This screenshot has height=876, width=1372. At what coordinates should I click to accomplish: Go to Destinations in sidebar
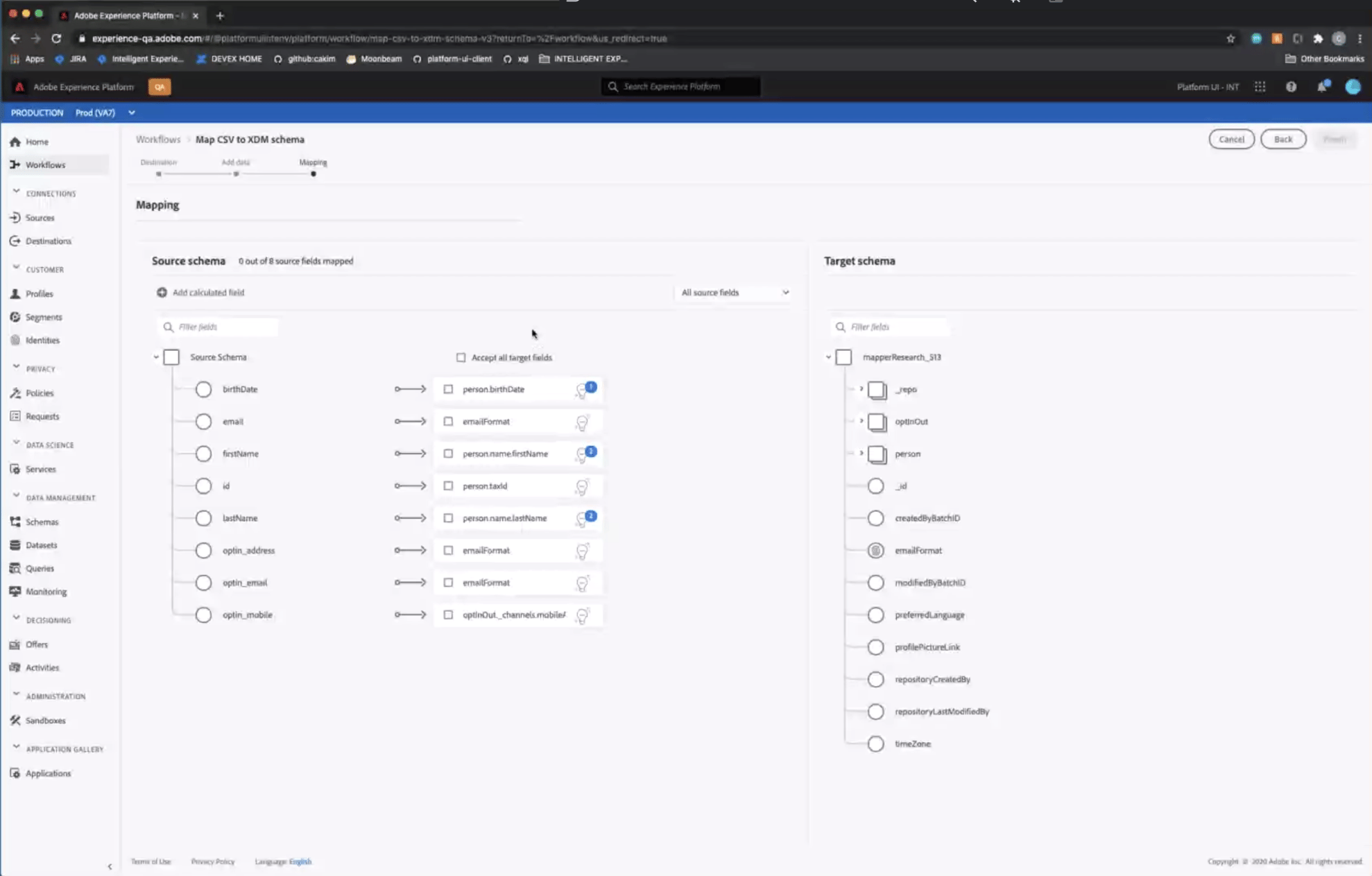[48, 241]
